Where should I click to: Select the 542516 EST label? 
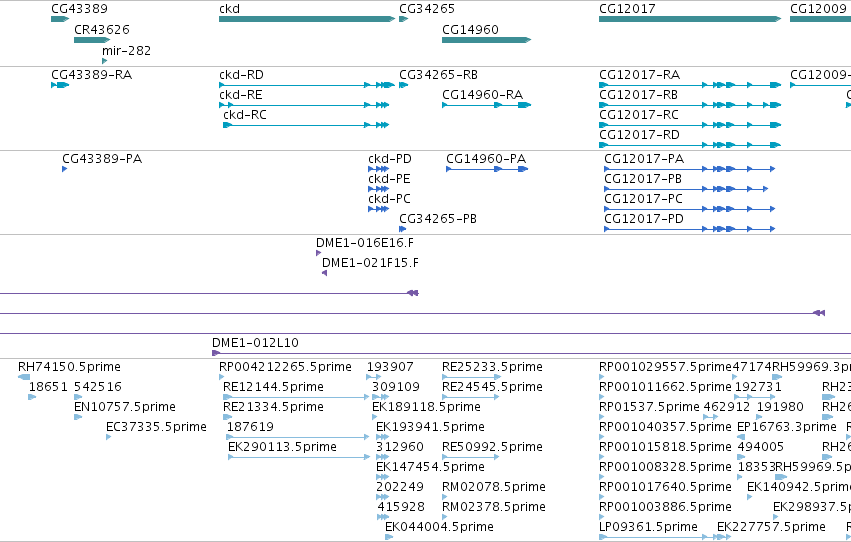(x=98, y=387)
